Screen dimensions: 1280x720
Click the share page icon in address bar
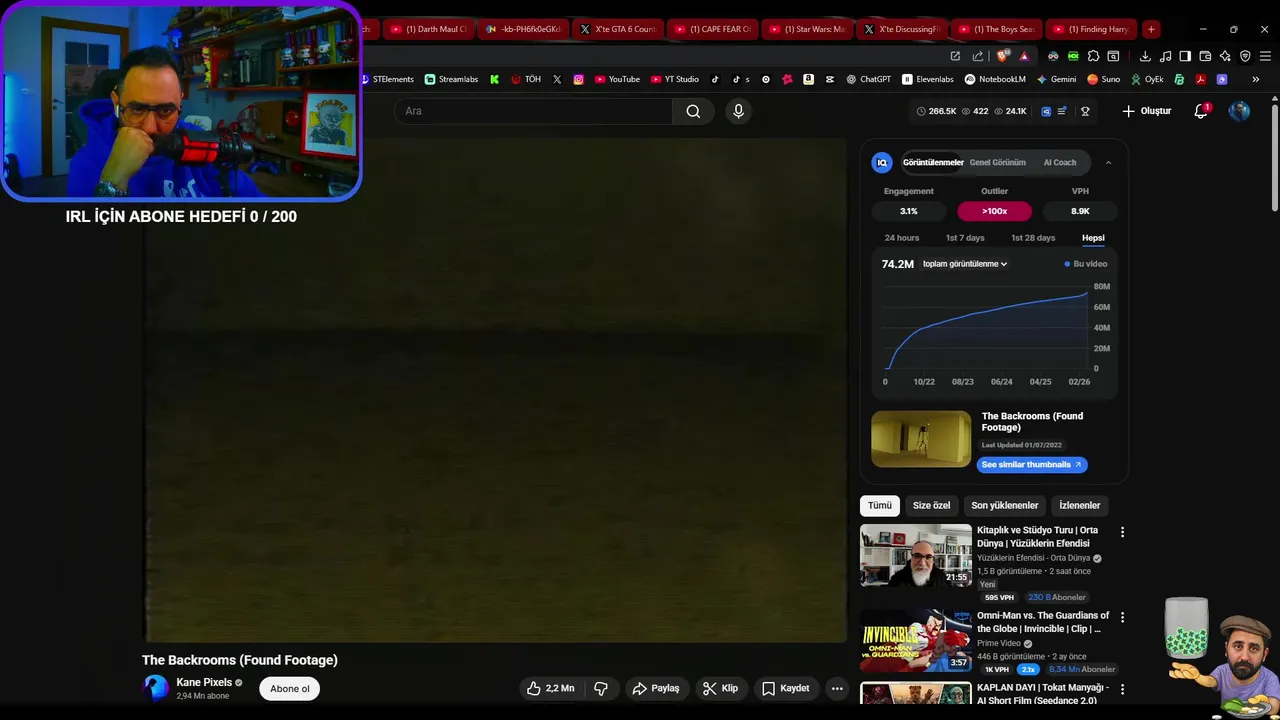pos(977,56)
